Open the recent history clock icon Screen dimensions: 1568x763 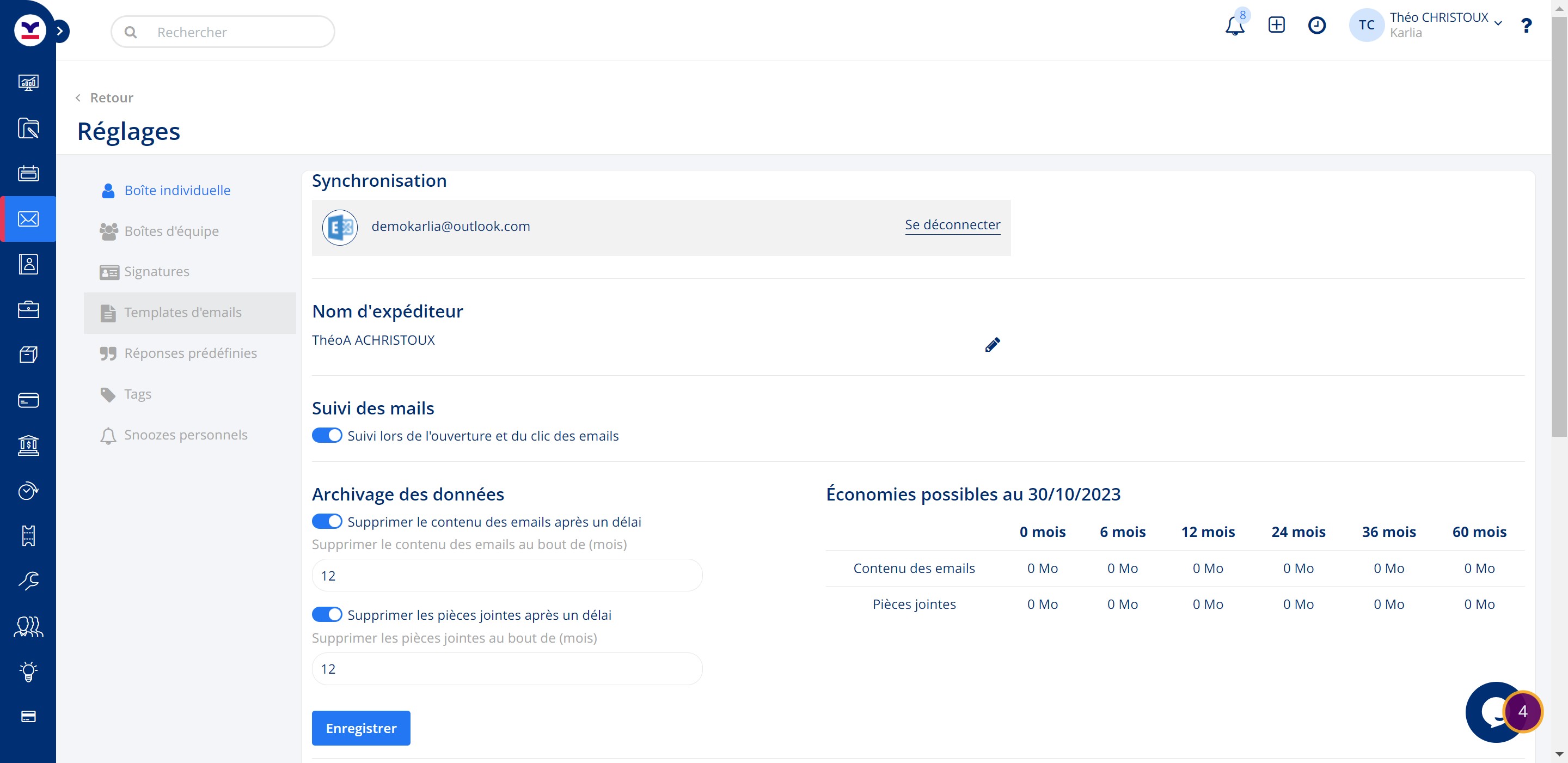(x=1316, y=25)
